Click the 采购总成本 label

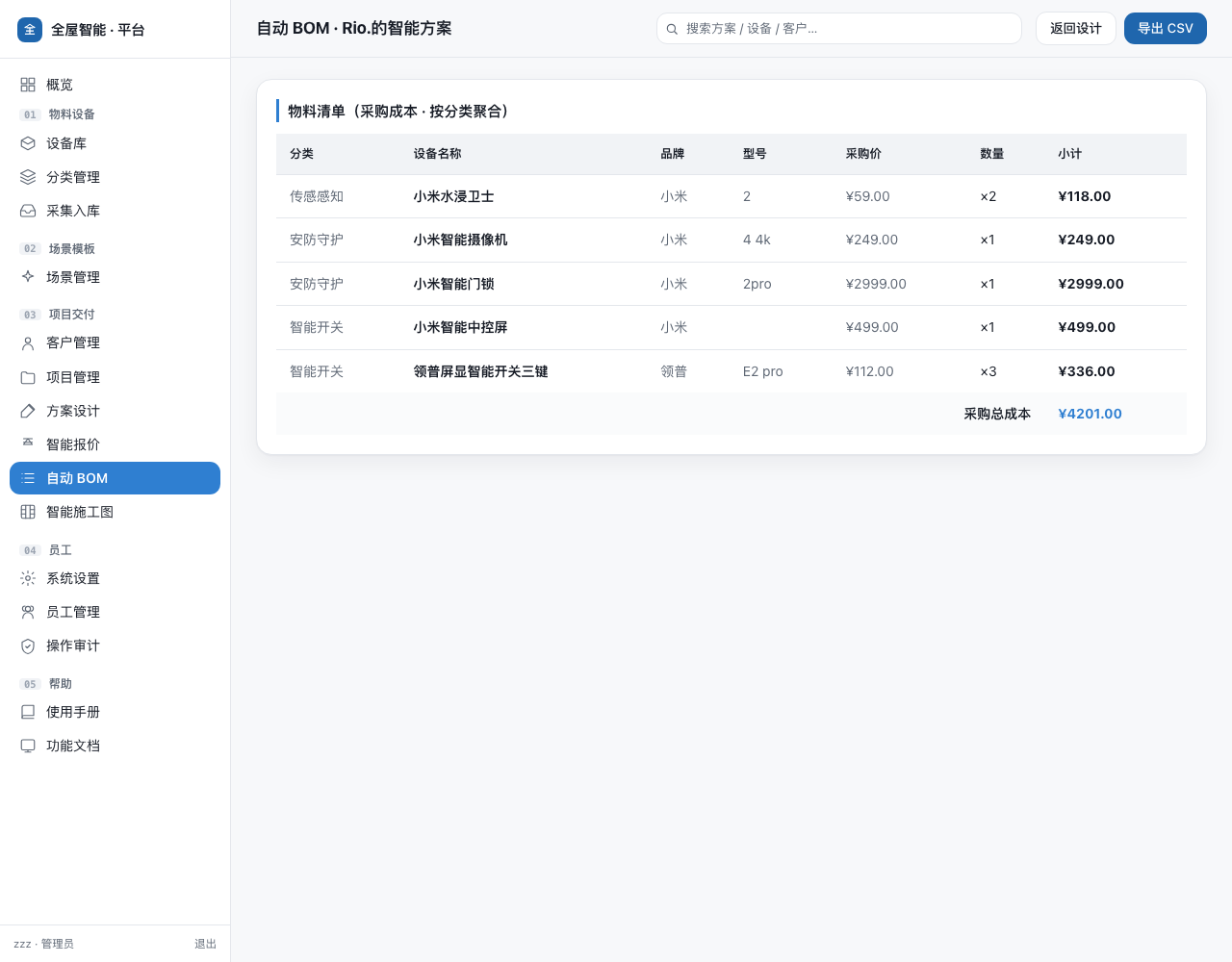(x=997, y=414)
